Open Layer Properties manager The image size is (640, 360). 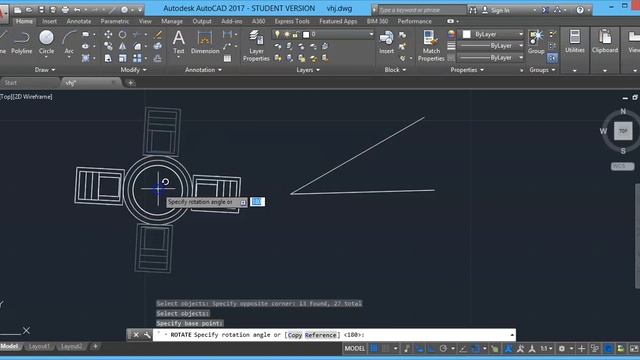coord(256,46)
